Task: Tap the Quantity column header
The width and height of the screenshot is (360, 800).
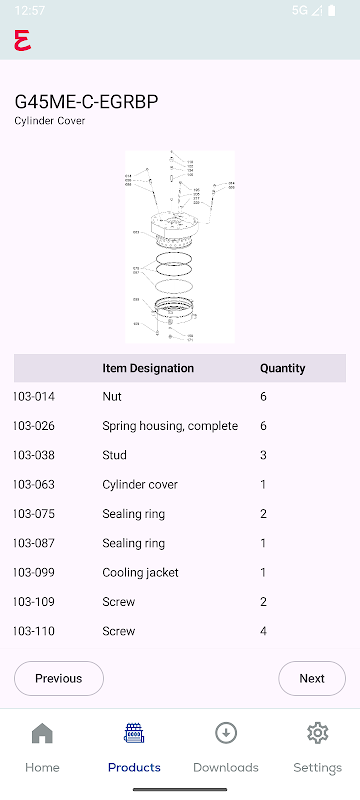Action: tap(282, 368)
